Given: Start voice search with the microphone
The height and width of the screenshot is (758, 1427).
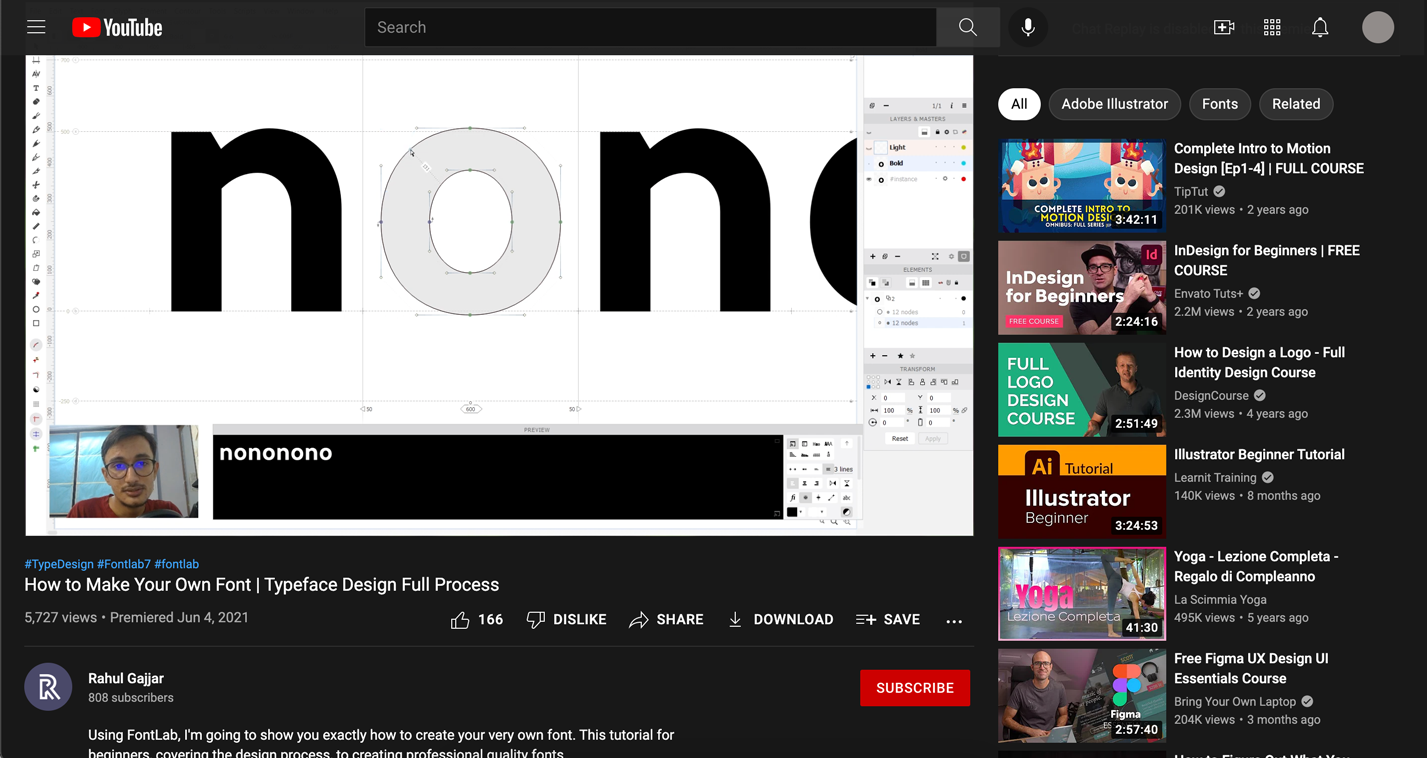Looking at the screenshot, I should (1028, 28).
